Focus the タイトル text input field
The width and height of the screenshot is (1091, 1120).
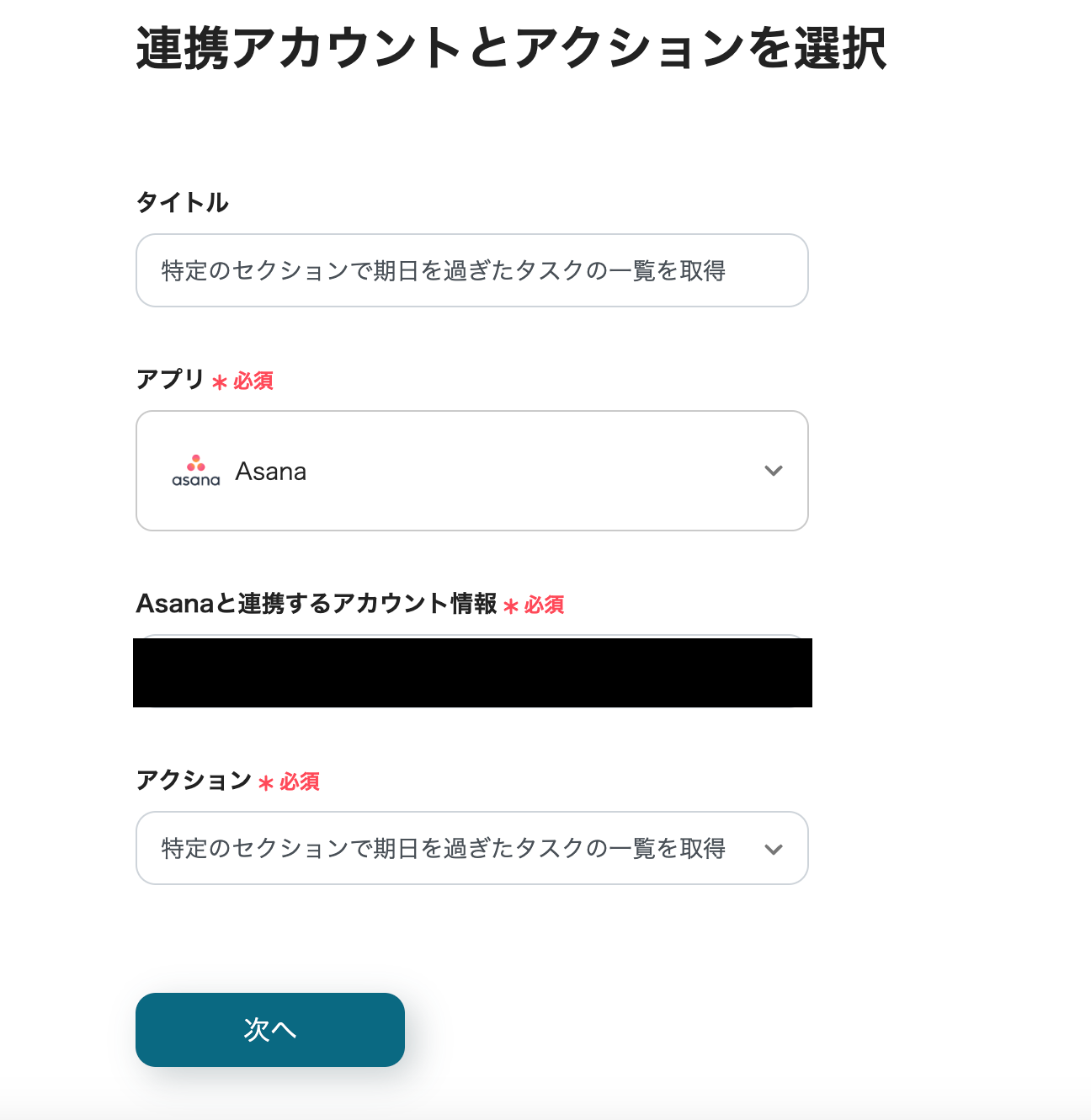coord(471,270)
